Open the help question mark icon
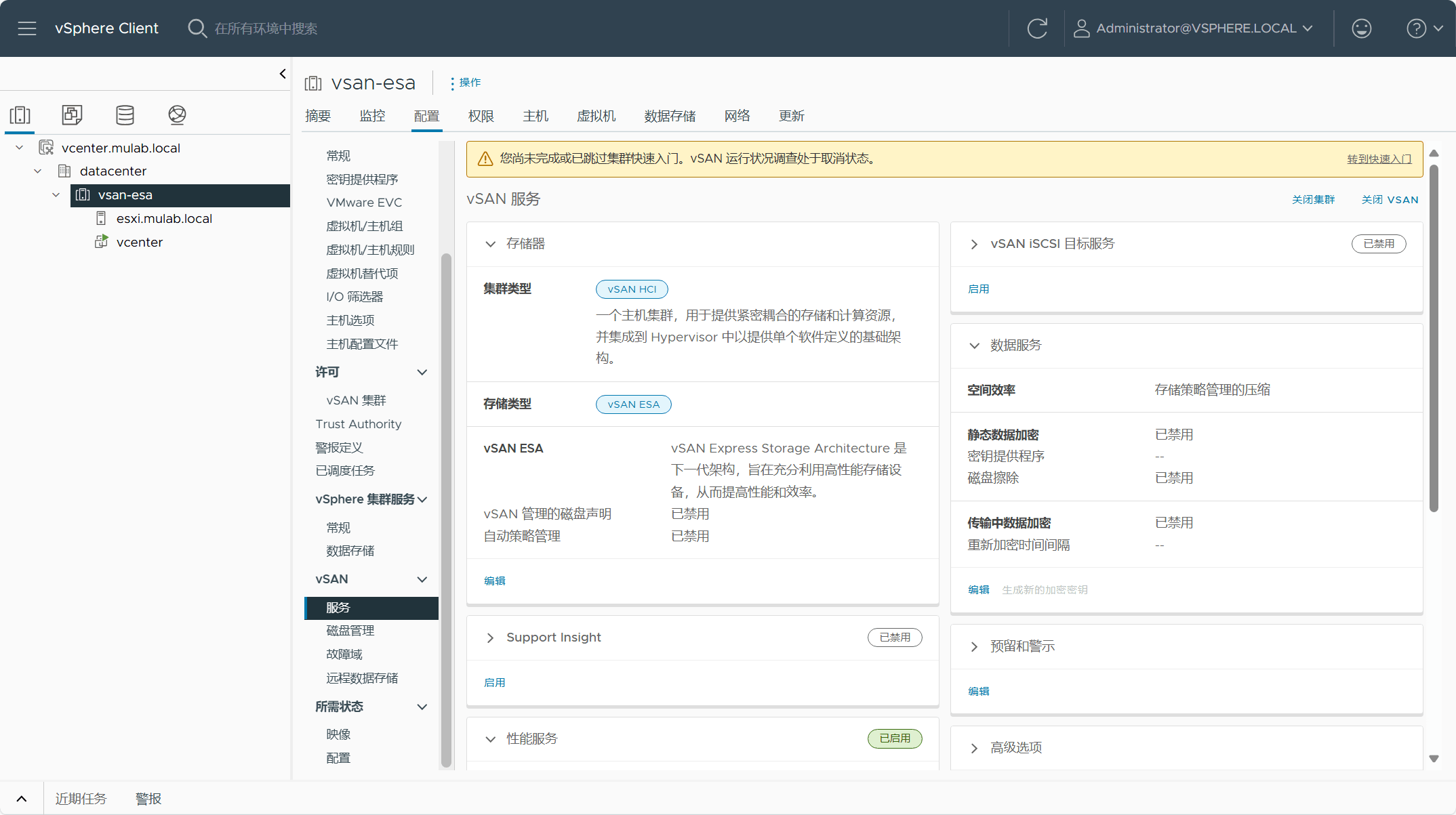 pyautogui.click(x=1416, y=28)
